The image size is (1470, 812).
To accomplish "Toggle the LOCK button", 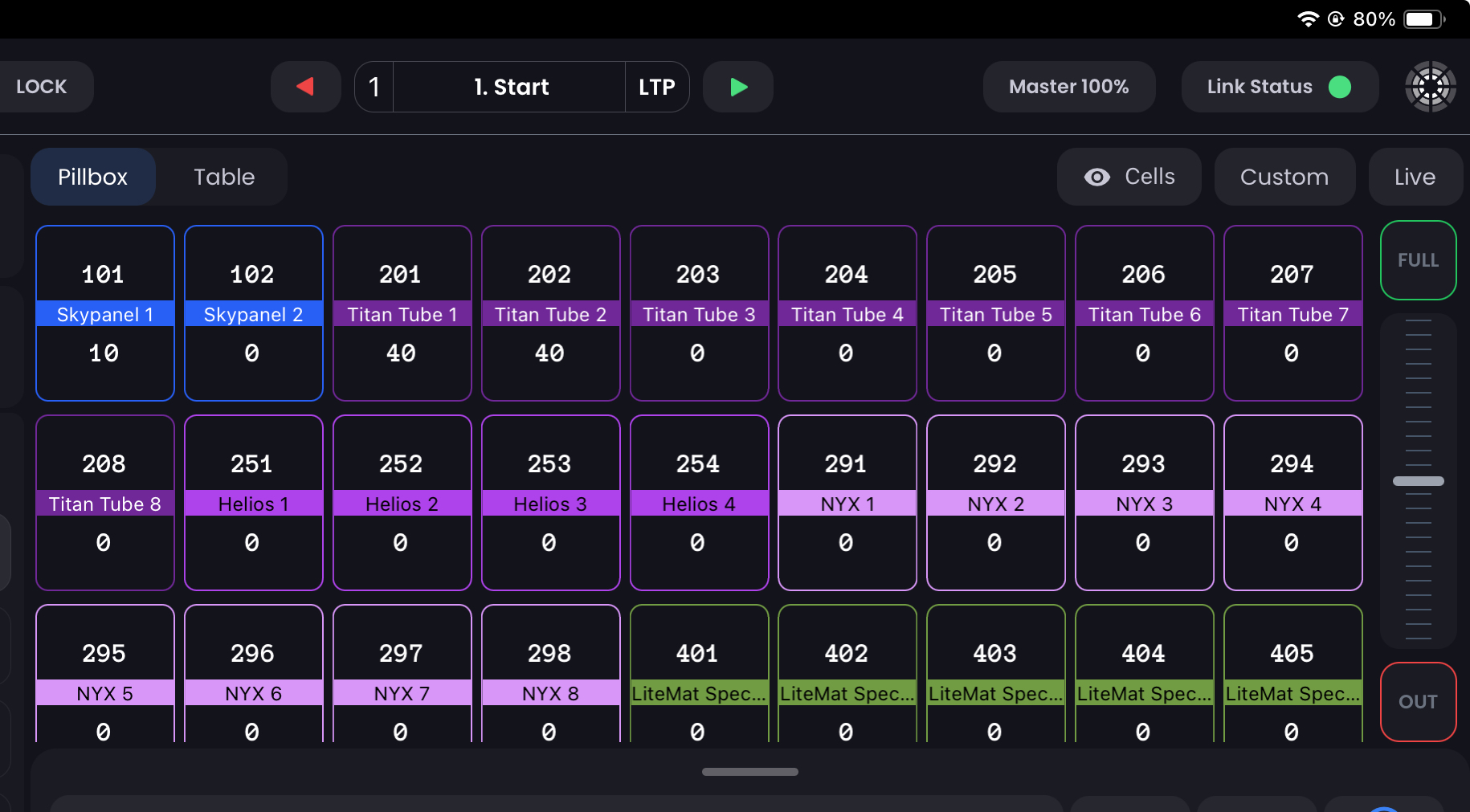I will click(x=43, y=87).
